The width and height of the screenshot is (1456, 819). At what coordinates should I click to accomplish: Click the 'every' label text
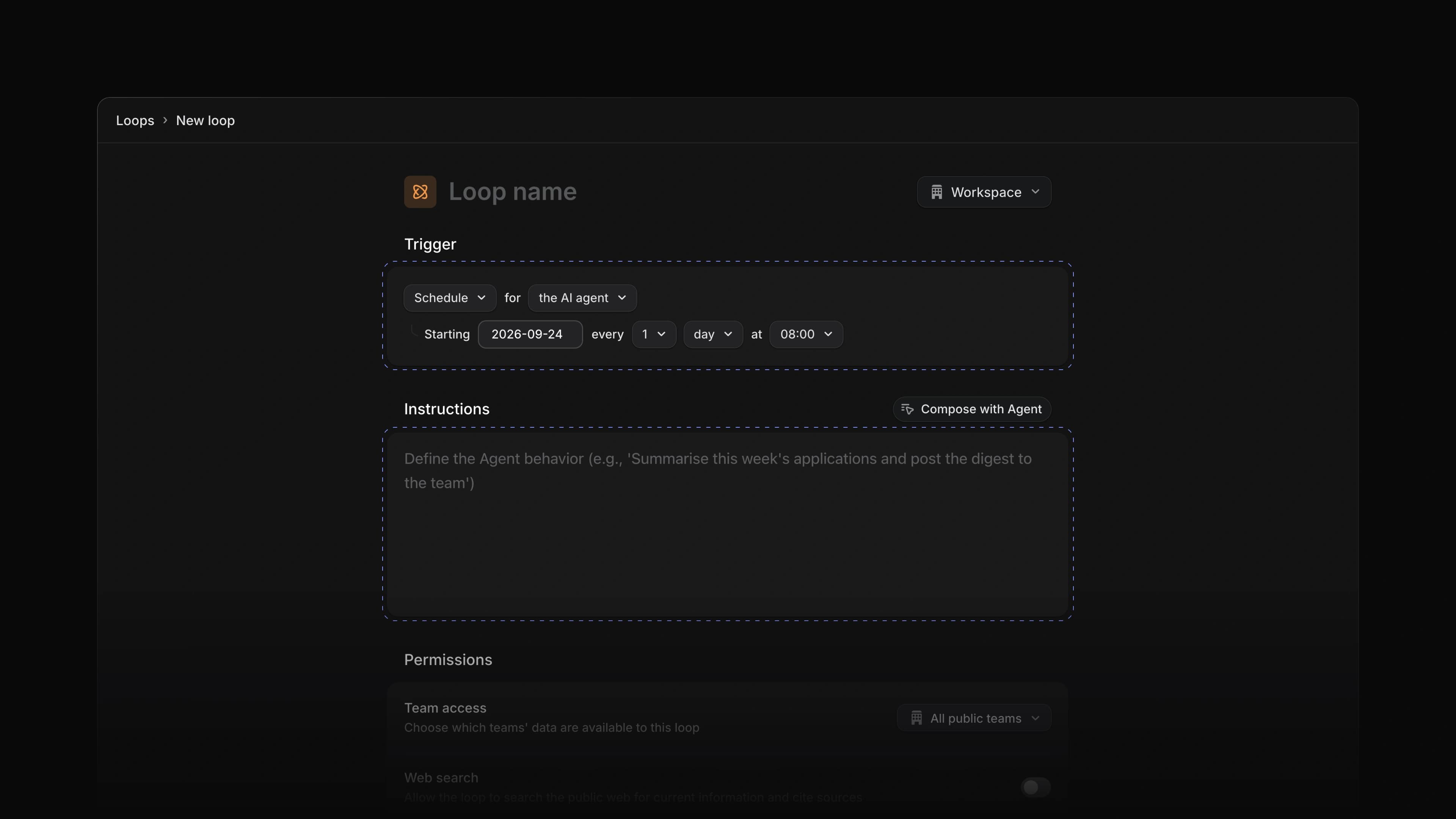point(607,334)
